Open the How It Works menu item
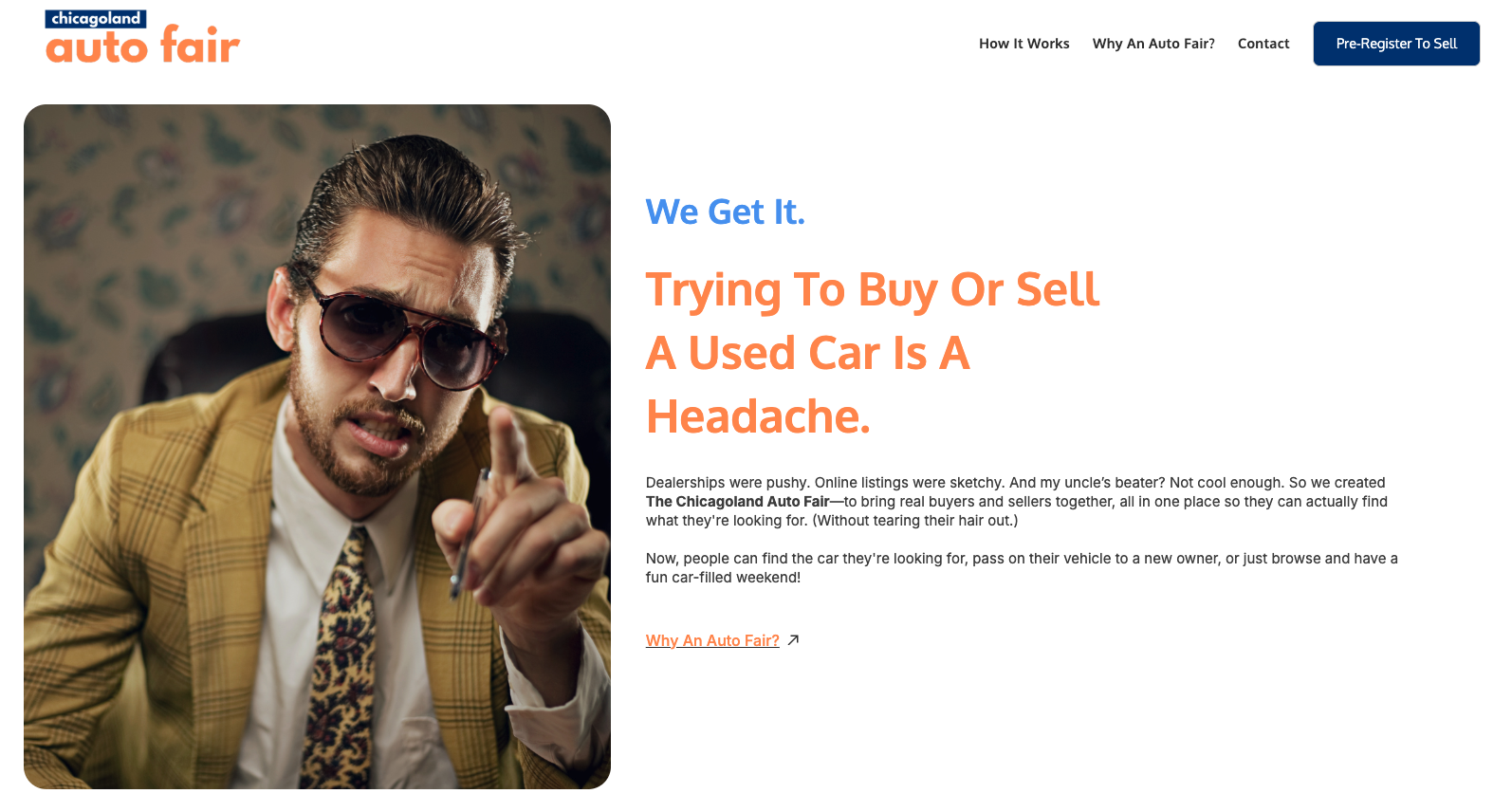 click(x=1023, y=44)
